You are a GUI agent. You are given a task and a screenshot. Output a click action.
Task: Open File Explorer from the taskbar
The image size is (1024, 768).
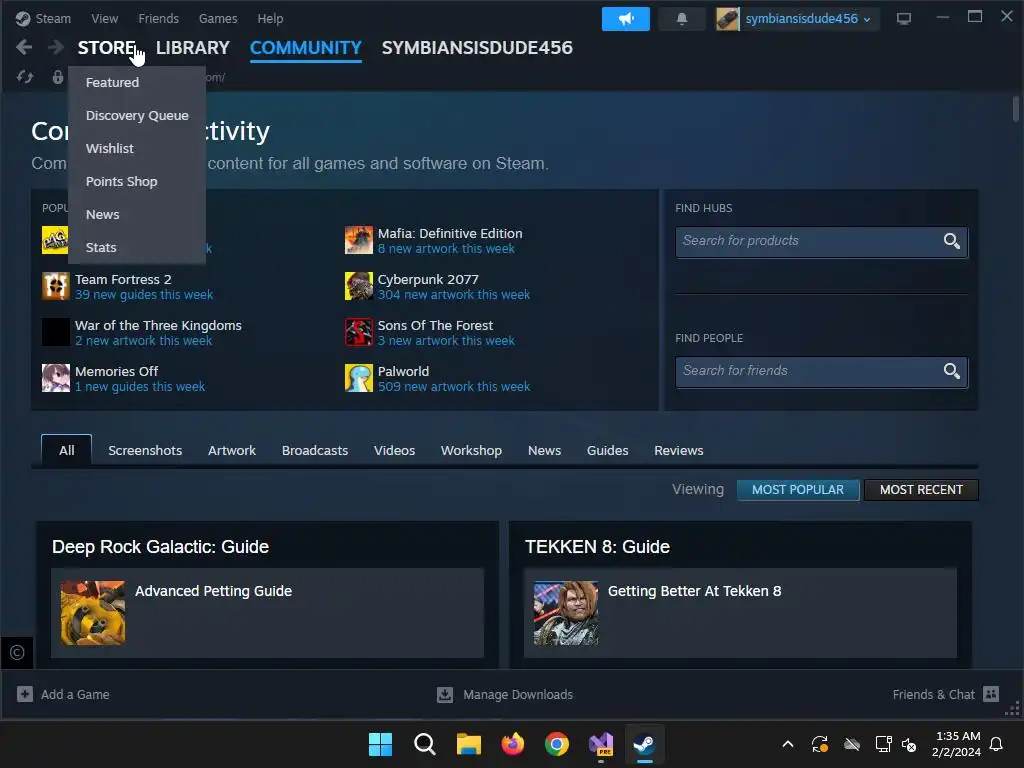pos(468,744)
